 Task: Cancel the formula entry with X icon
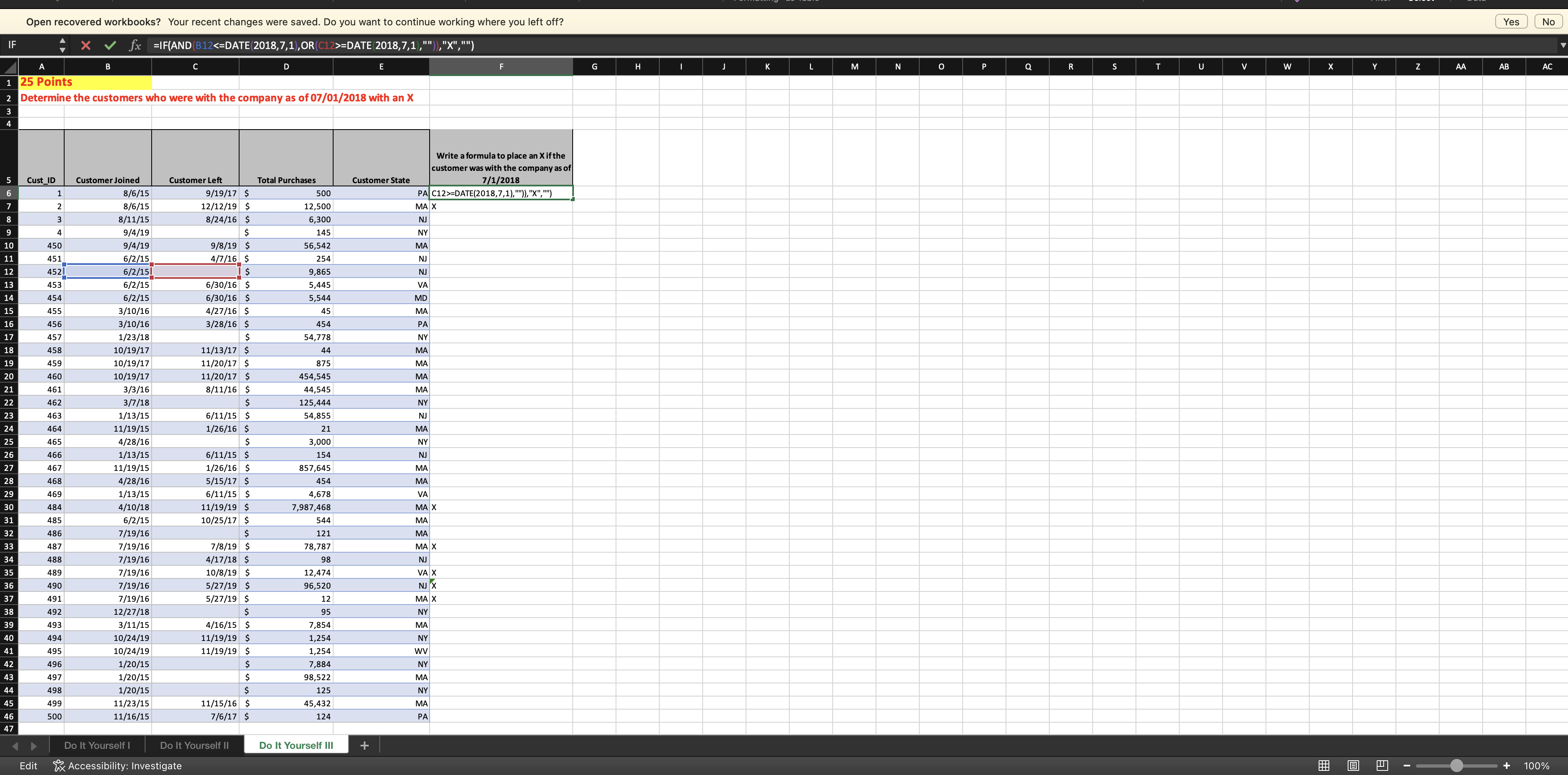coord(86,46)
